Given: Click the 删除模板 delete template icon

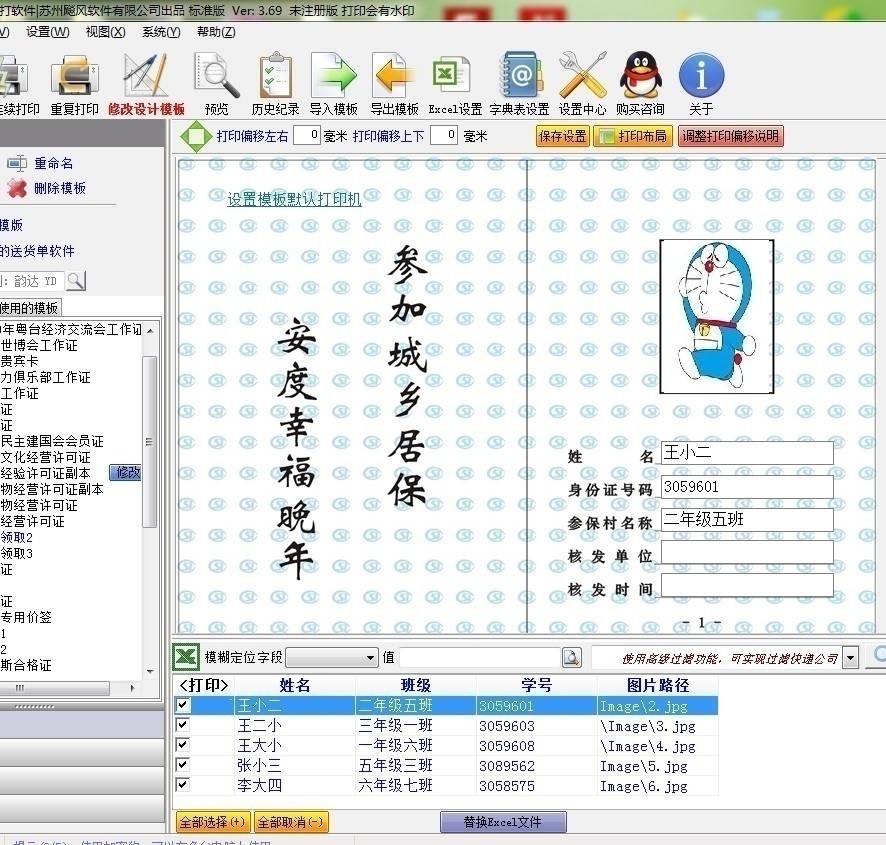Looking at the screenshot, I should pyautogui.click(x=15, y=187).
